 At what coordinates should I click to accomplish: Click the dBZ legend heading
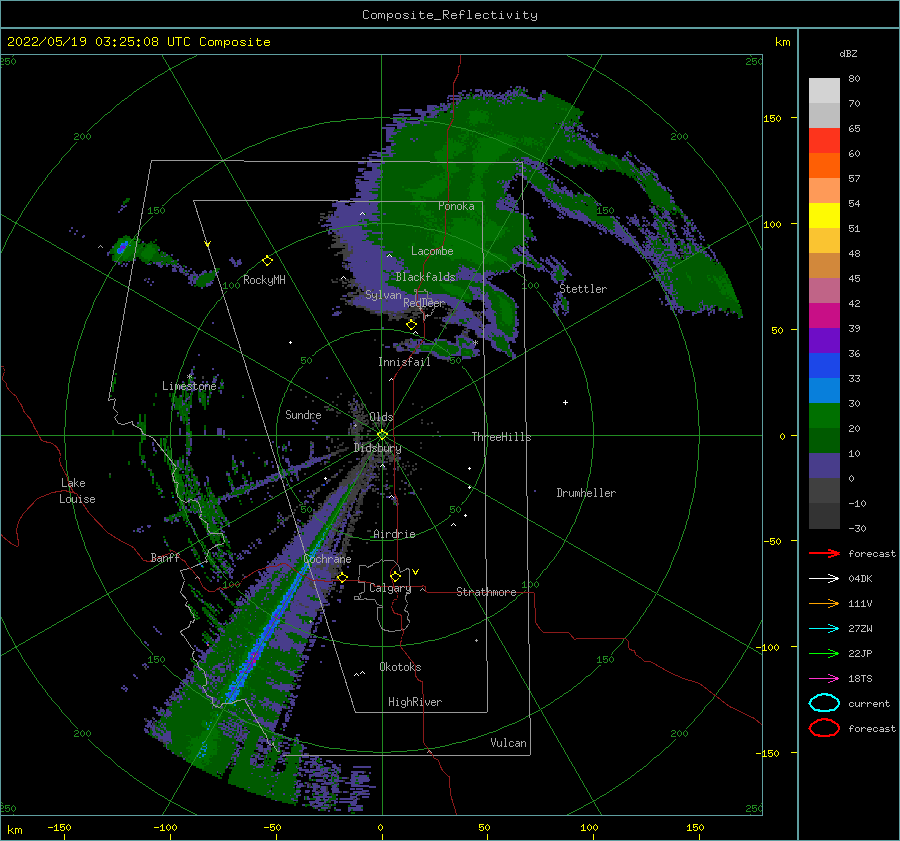click(848, 53)
